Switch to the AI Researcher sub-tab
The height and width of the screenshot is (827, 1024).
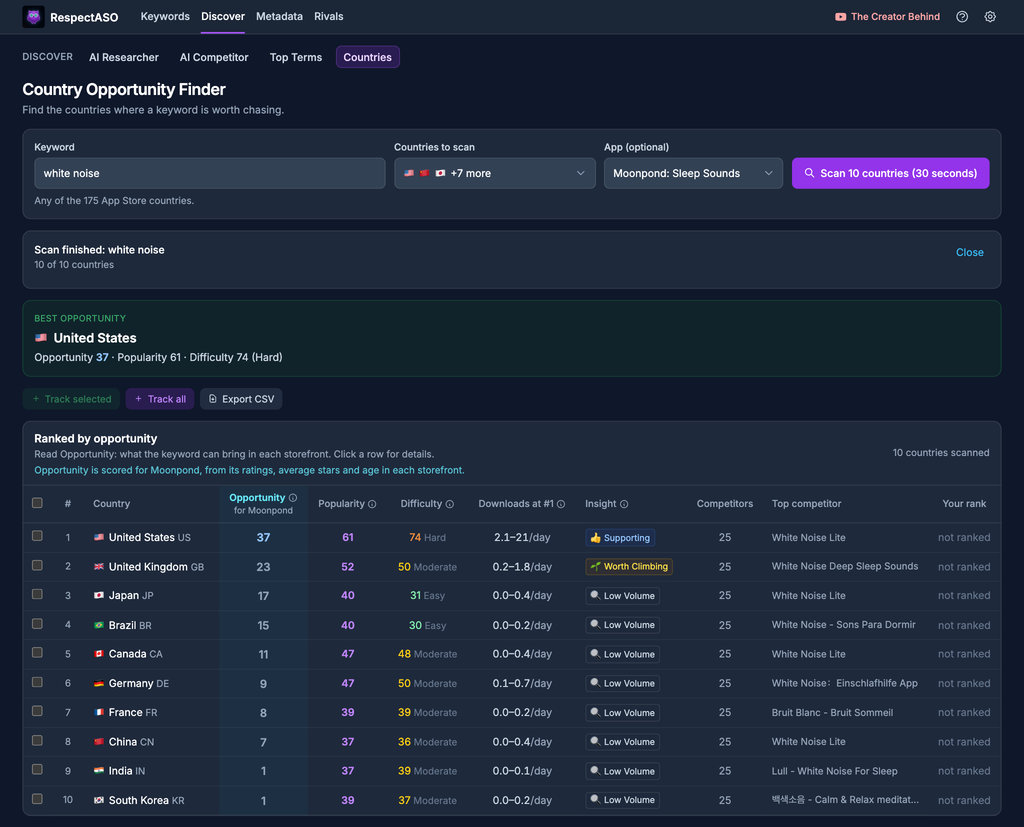pyautogui.click(x=124, y=57)
